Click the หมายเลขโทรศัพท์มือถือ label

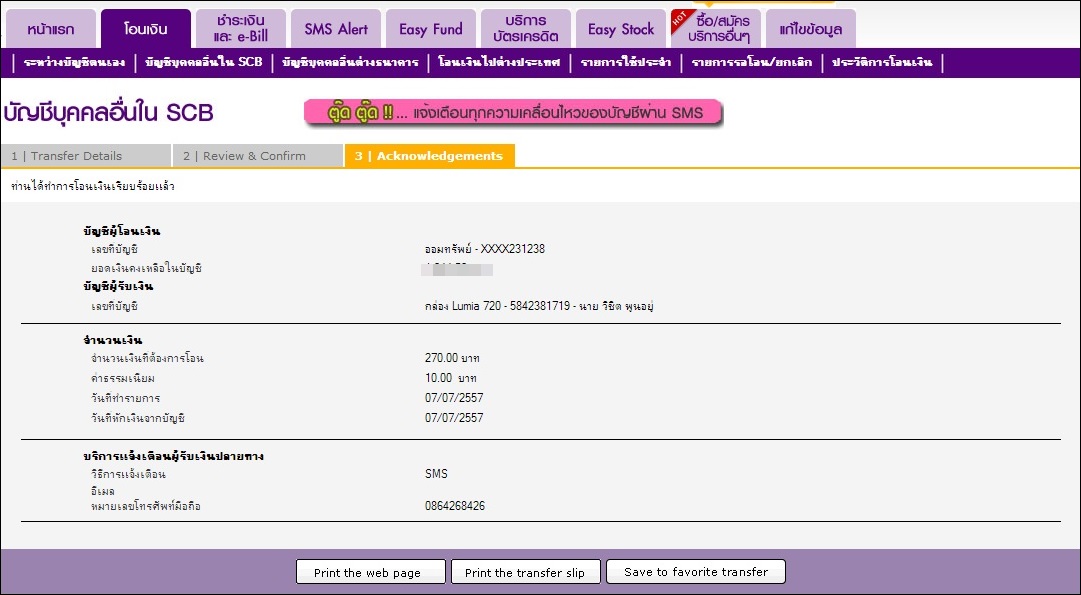[145, 507]
